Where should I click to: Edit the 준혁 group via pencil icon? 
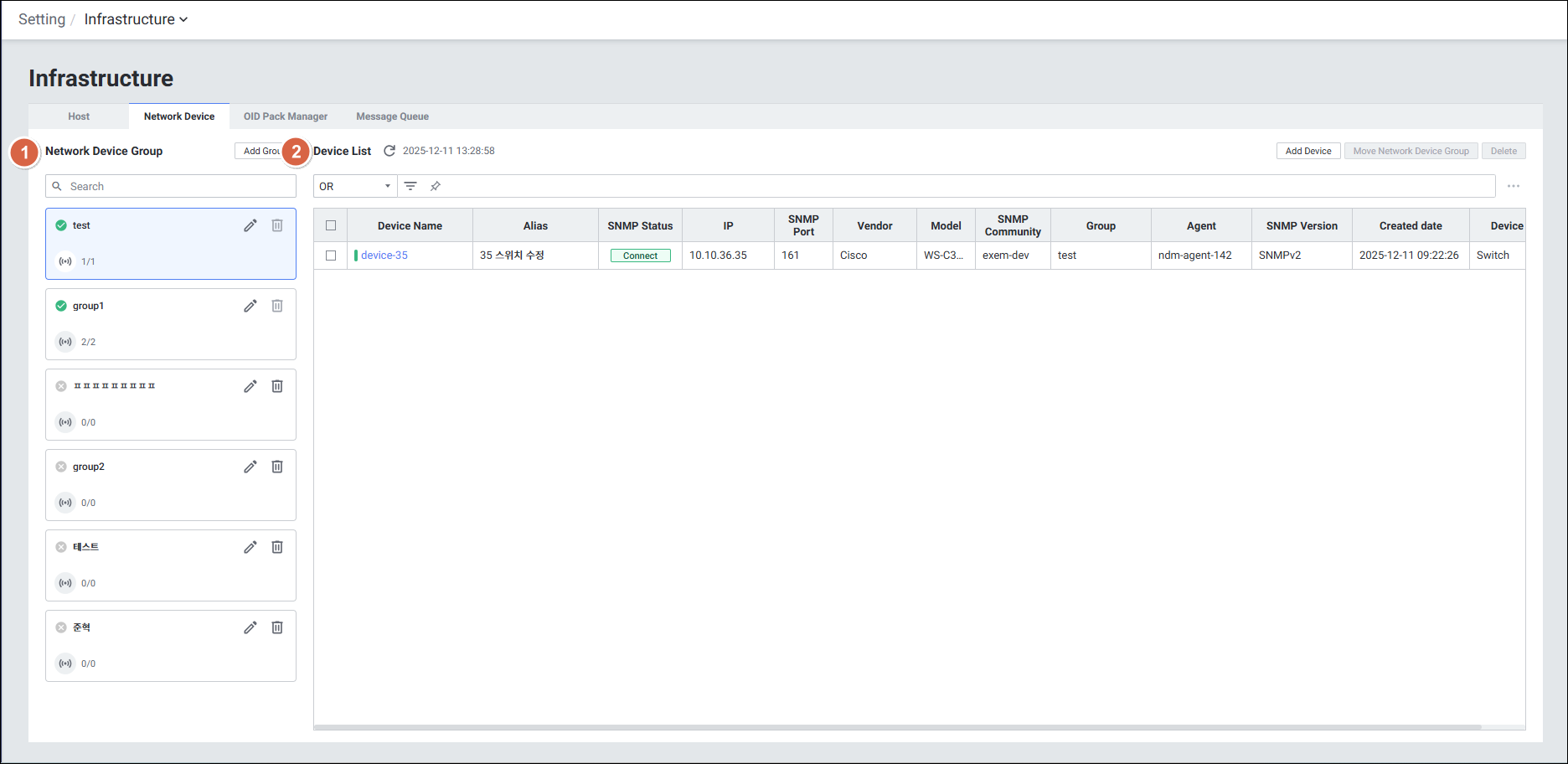[250, 627]
